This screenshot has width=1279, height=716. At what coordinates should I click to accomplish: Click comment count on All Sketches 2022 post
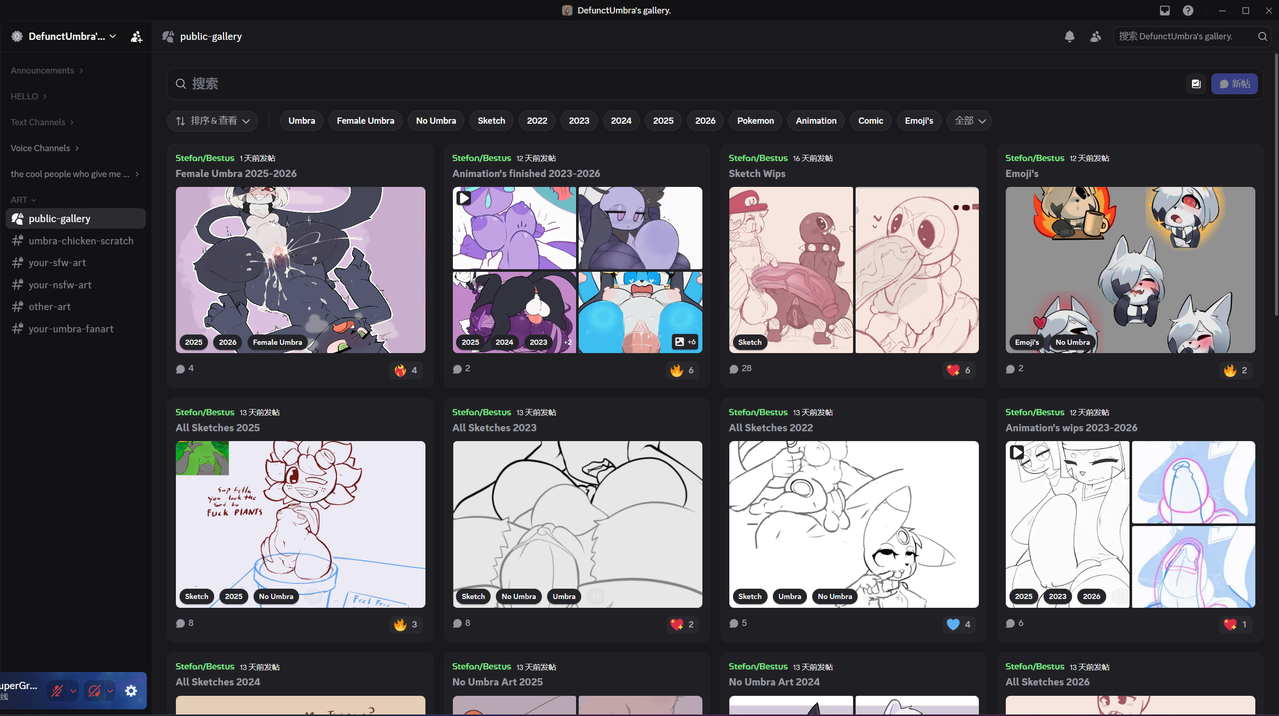738,623
